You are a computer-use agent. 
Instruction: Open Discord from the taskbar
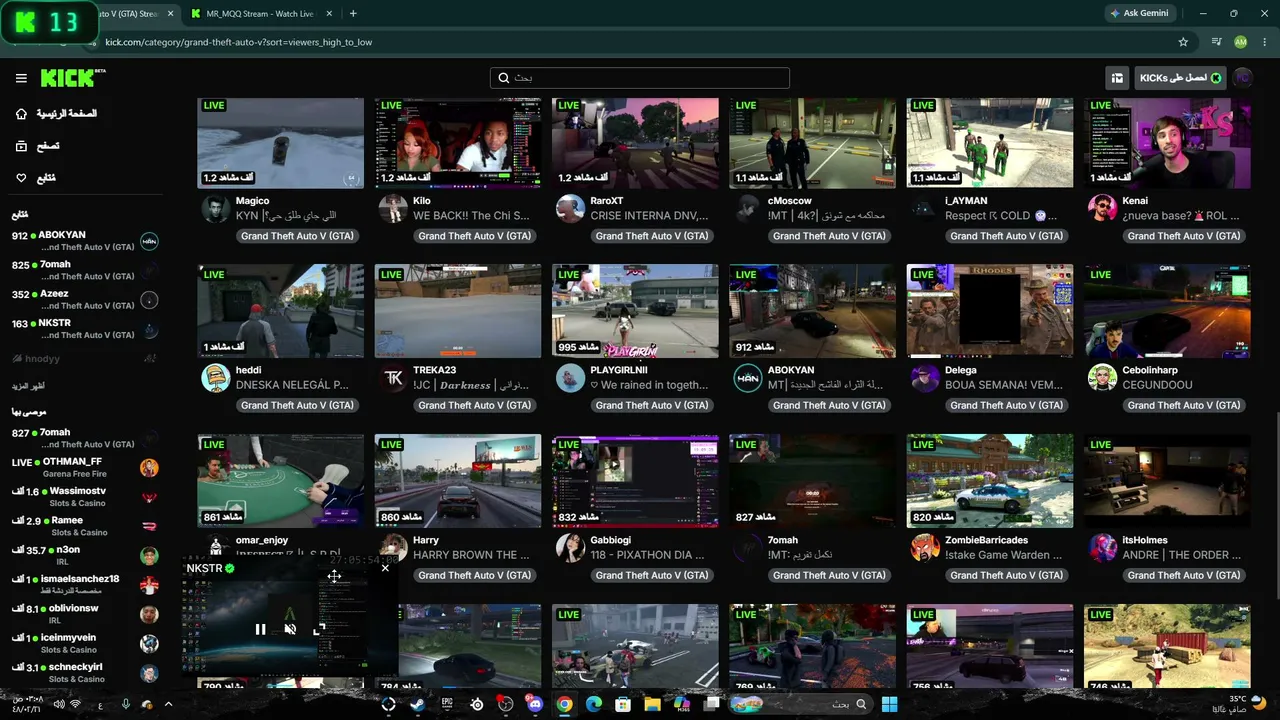[x=535, y=704]
